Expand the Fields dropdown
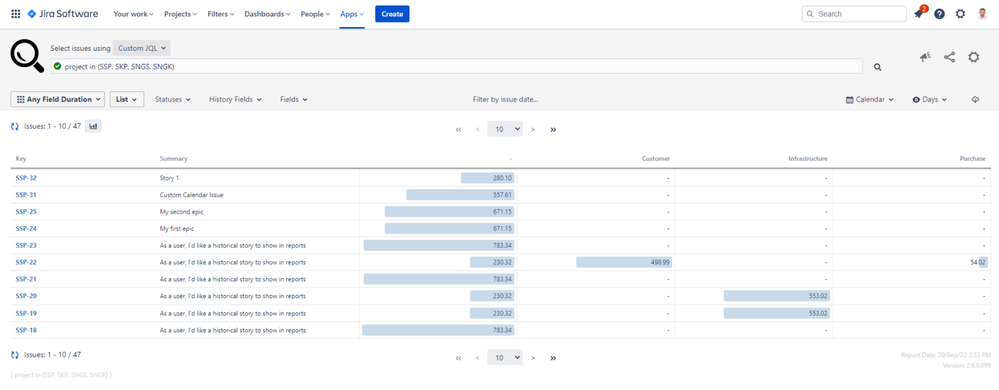This screenshot has width=999, height=390. coord(294,100)
